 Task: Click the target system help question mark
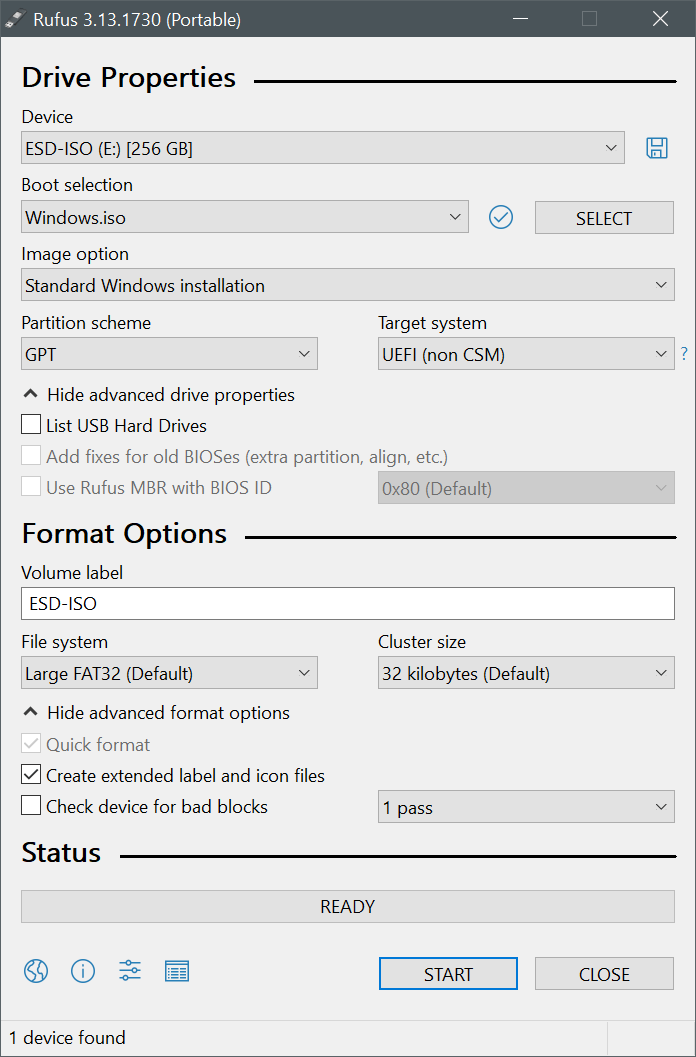pyautogui.click(x=685, y=354)
